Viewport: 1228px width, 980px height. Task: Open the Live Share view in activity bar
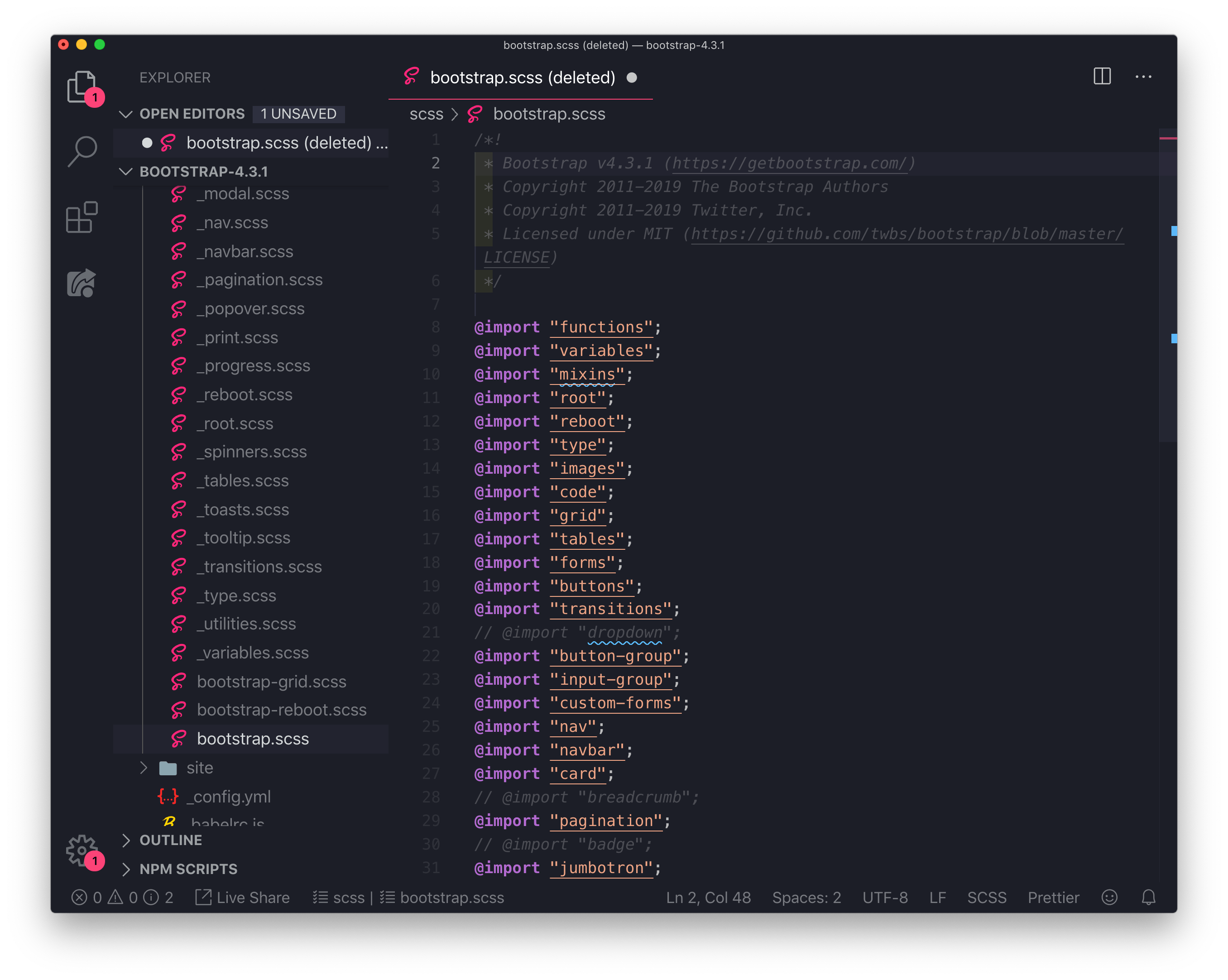pyautogui.click(x=82, y=283)
